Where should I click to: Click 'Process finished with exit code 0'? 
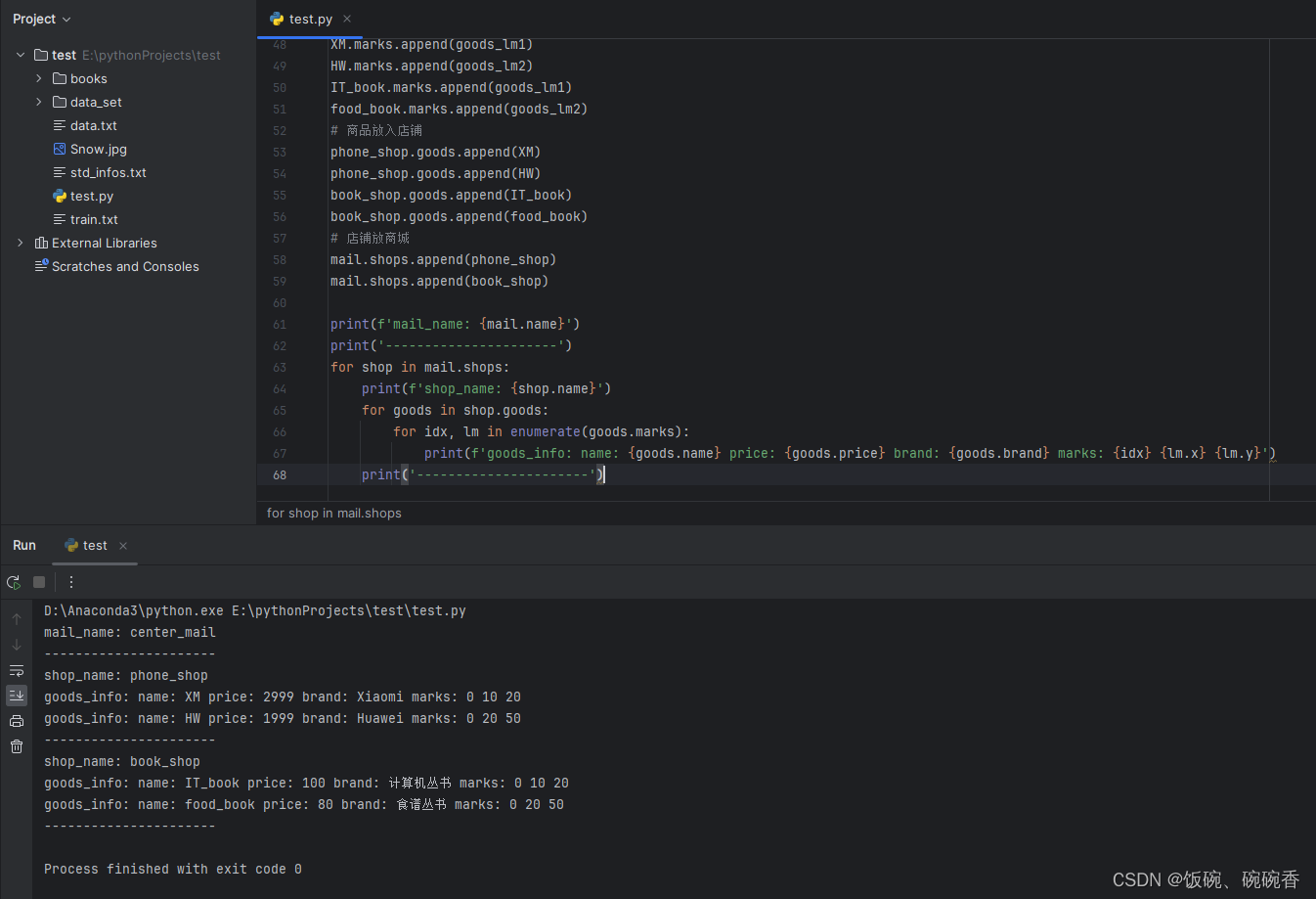point(173,869)
